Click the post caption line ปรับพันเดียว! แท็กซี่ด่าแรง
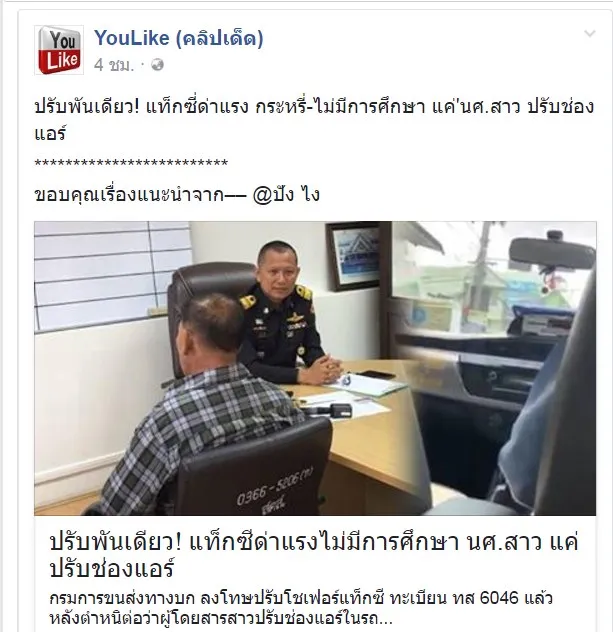The height and width of the screenshot is (632, 613). pyautogui.click(x=314, y=120)
